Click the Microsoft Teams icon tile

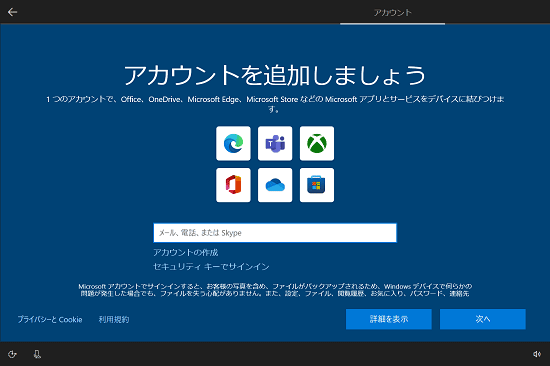click(275, 143)
